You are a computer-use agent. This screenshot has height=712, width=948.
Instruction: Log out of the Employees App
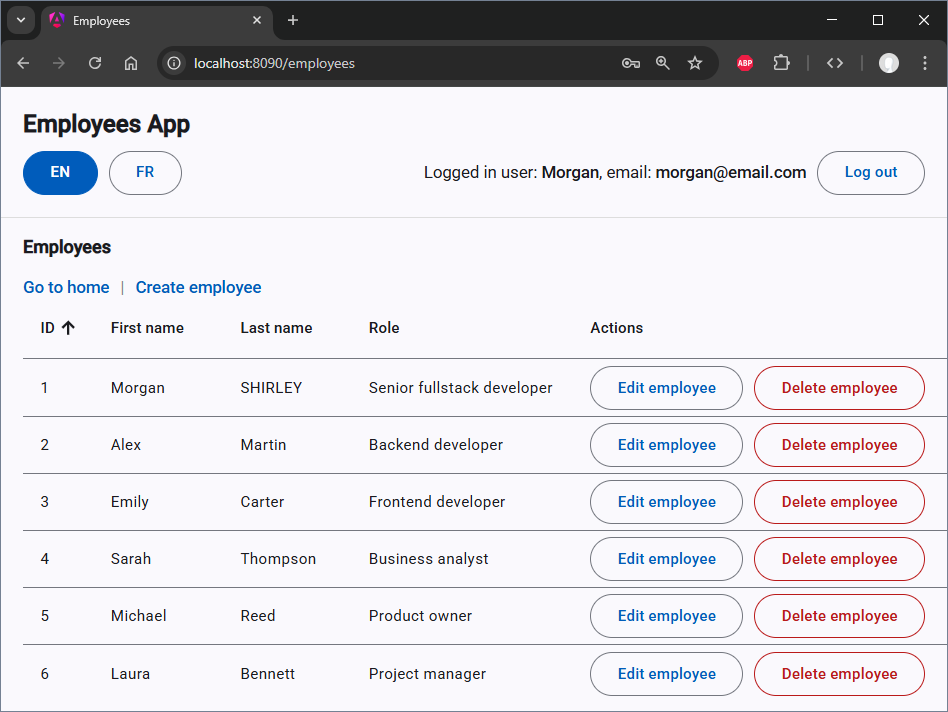870,172
